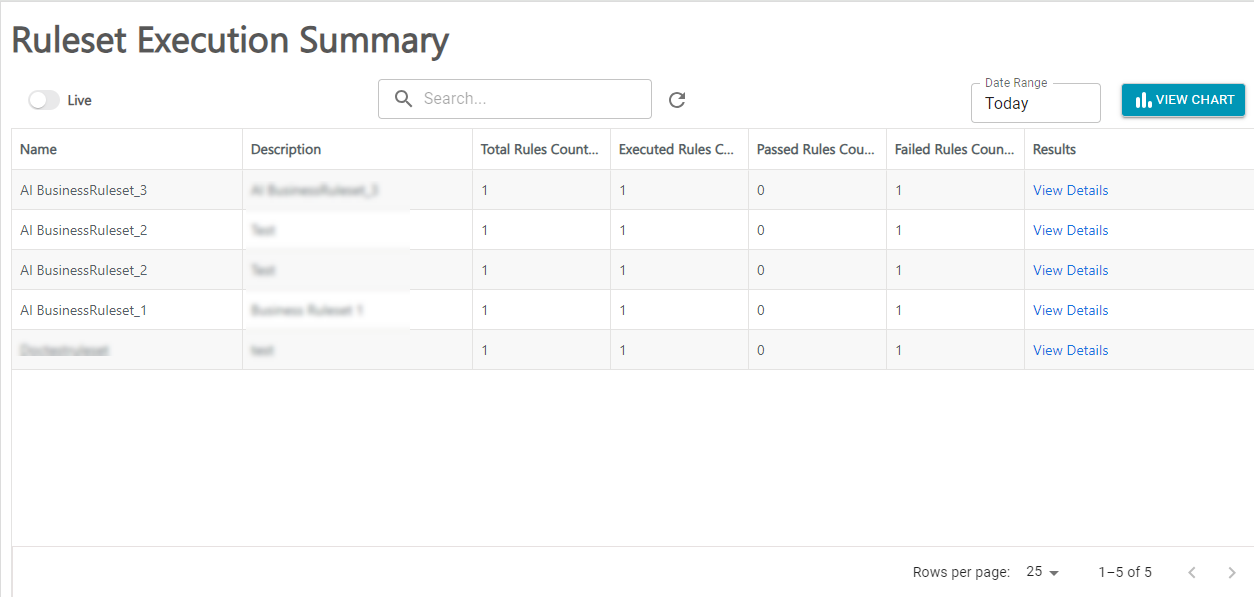Select the AI BusinessRuleset_1 row name
The width and height of the screenshot is (1254, 597).
[84, 310]
